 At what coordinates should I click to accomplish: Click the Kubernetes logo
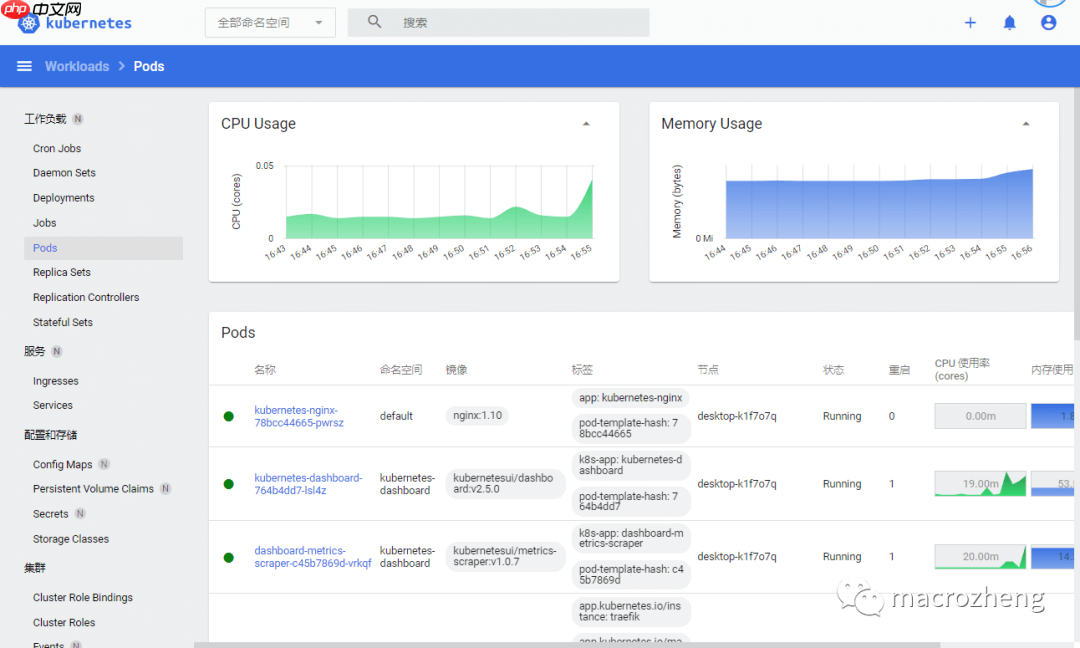pyautogui.click(x=28, y=23)
